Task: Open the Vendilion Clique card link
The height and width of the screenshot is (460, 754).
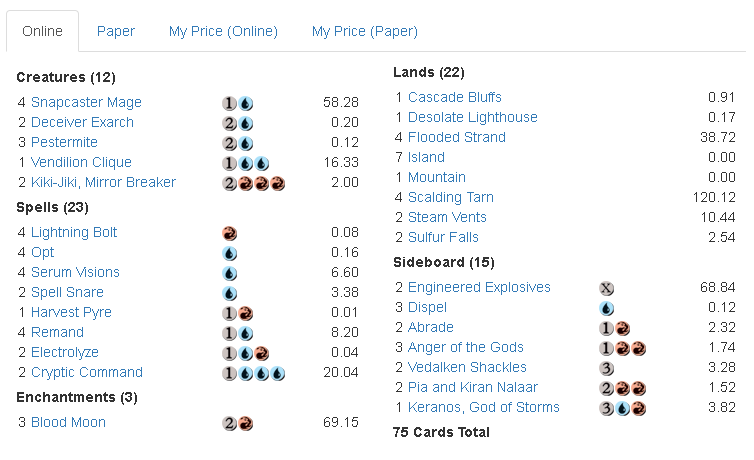Action: pos(81,162)
